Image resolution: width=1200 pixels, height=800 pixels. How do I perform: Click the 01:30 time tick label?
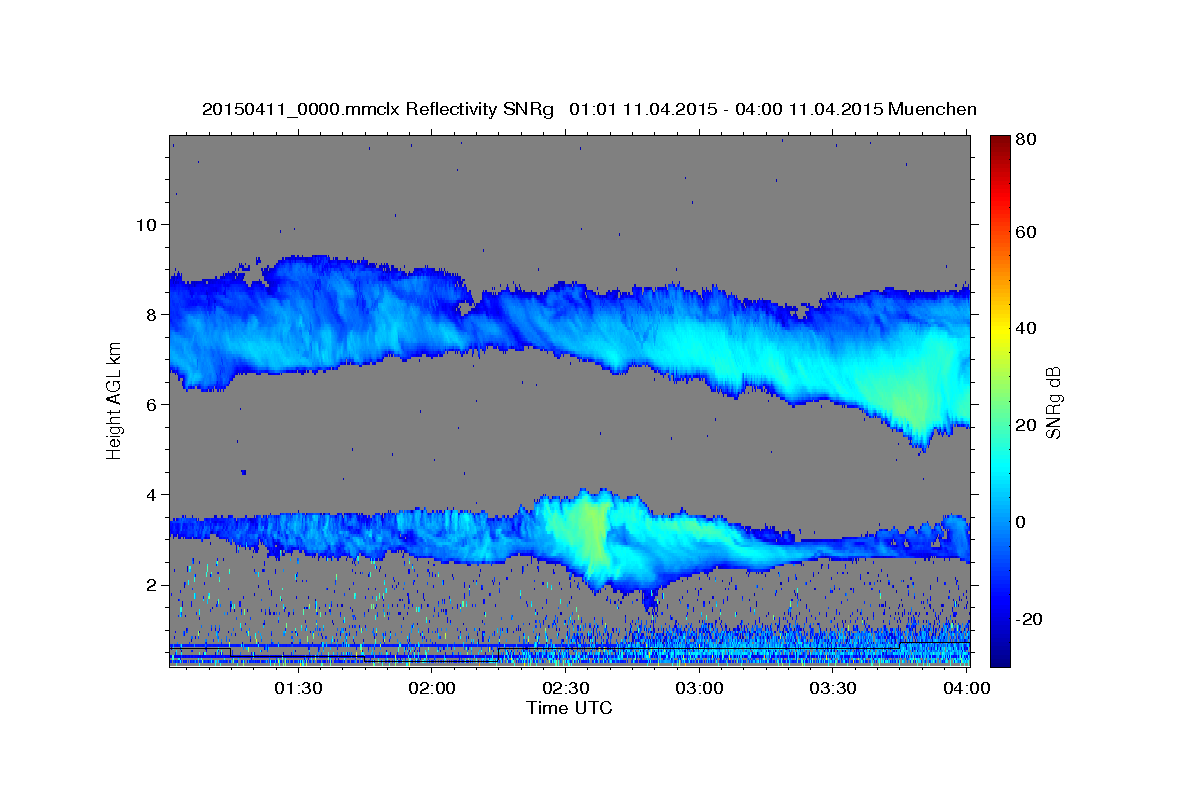pyautogui.click(x=298, y=688)
